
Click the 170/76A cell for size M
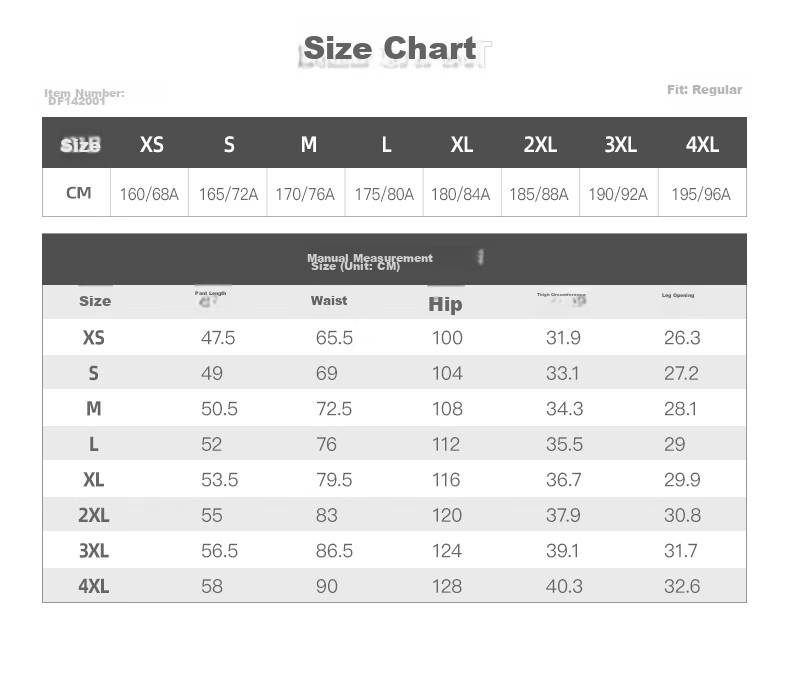pos(305,194)
